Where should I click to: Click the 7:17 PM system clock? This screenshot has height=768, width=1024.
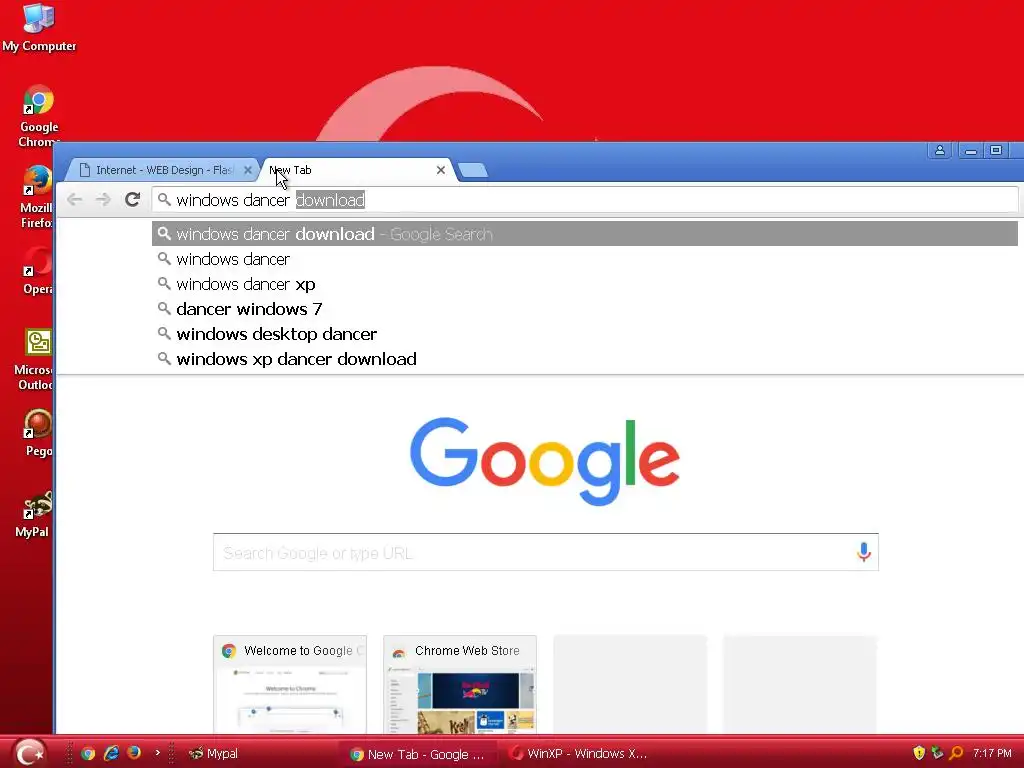[x=992, y=753]
